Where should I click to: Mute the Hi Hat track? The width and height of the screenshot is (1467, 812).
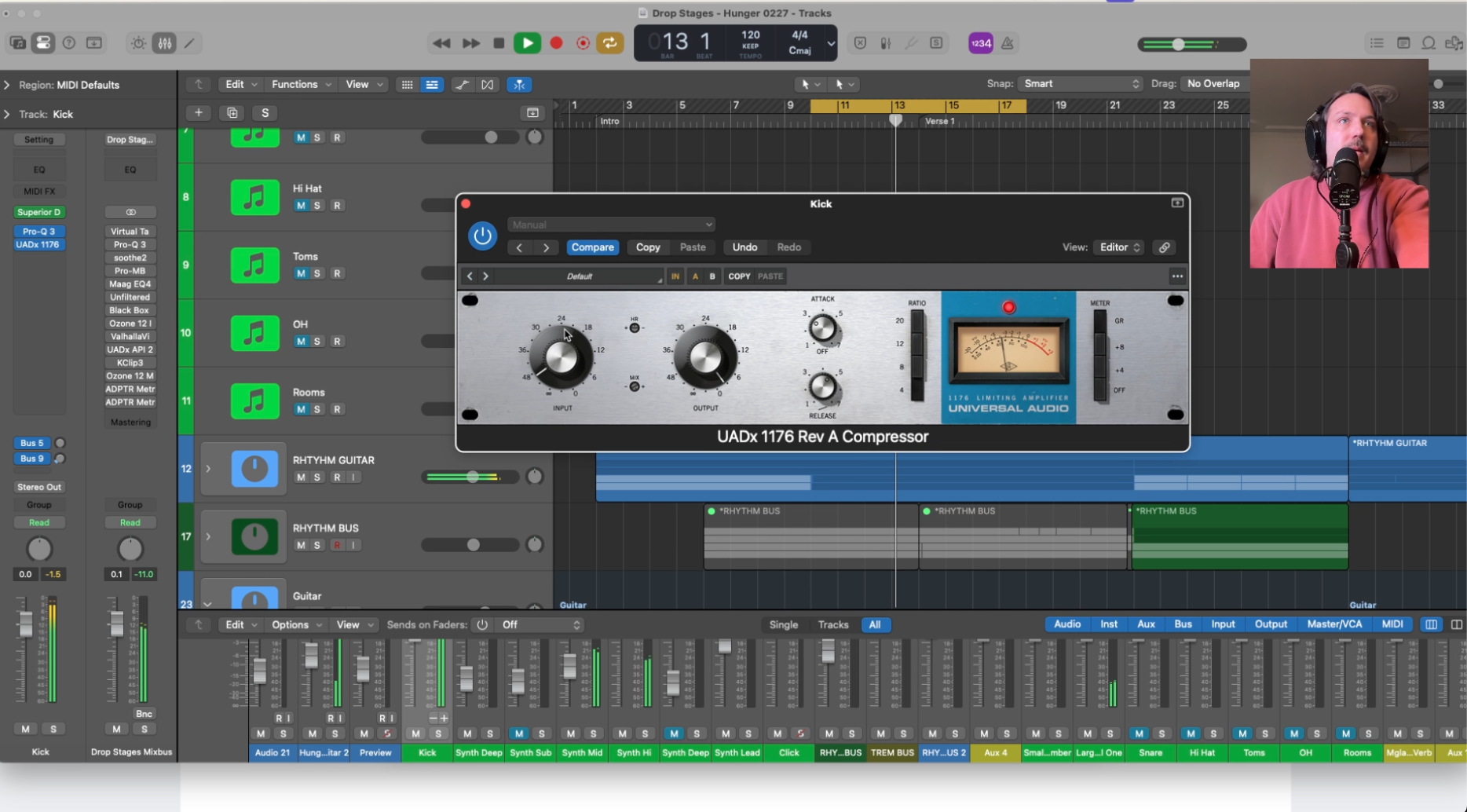coord(301,206)
